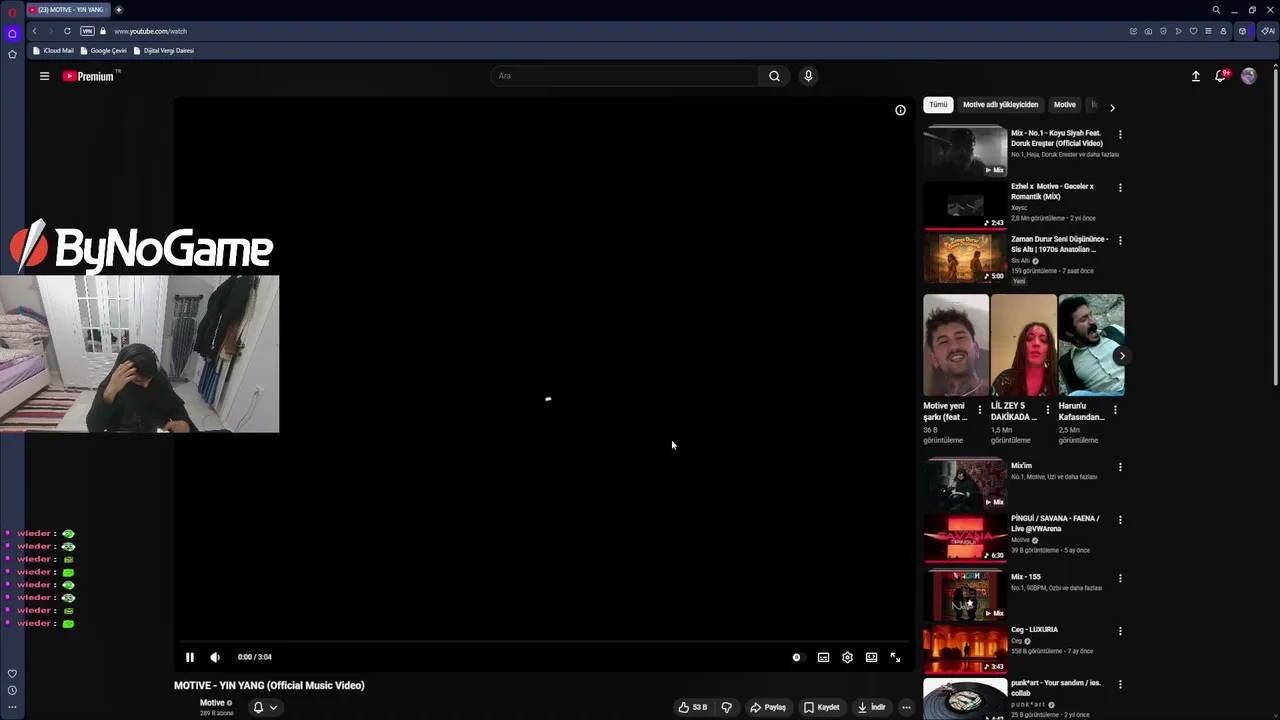Open the account avatar menu
1280x720 pixels.
click(x=1248, y=76)
